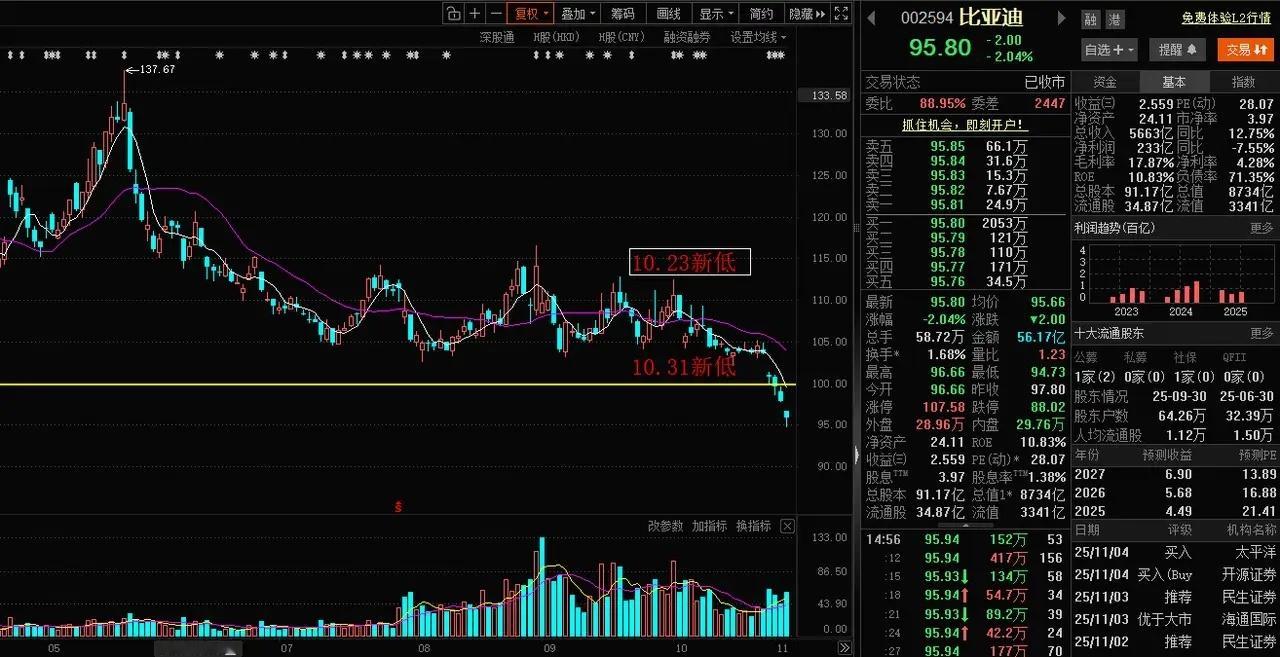Image resolution: width=1280 pixels, height=657 pixels.
Task: Open 抓住机会,即刻开户 link
Action: pos(964,125)
